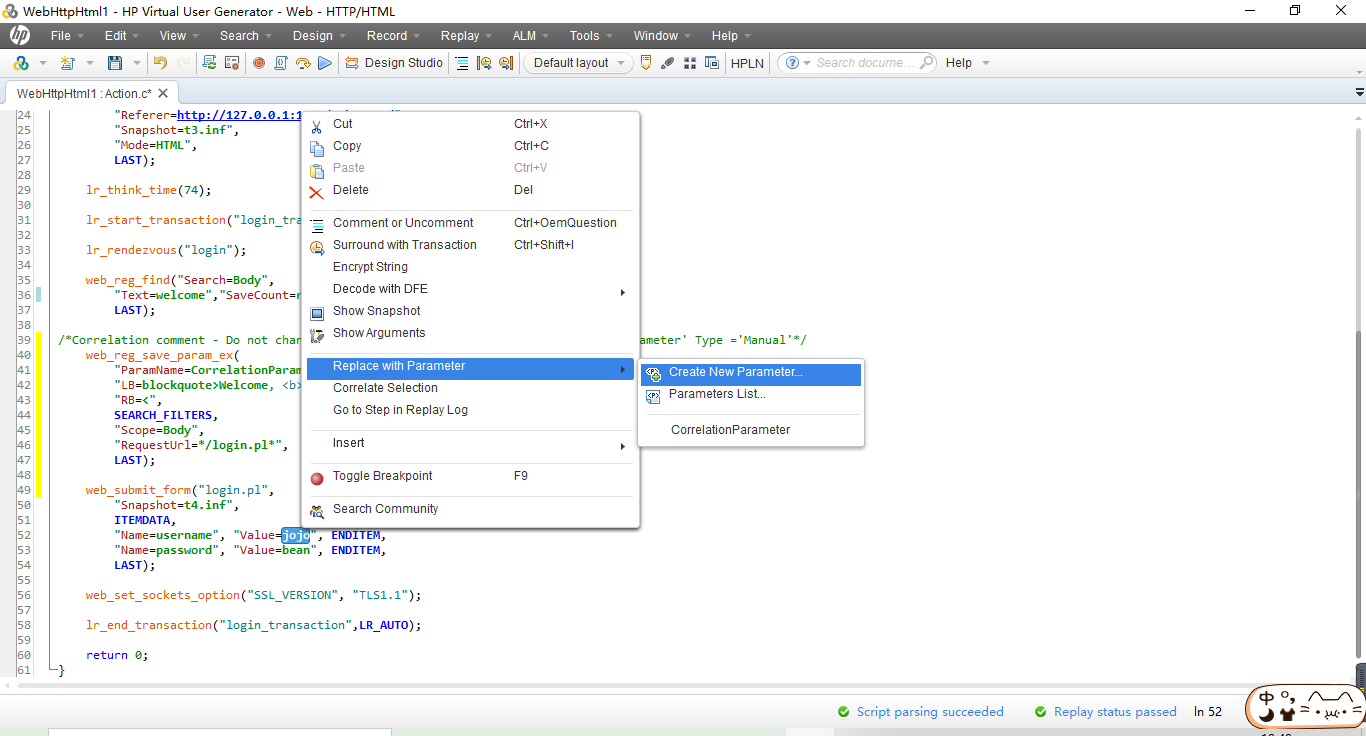Viewport: 1366px width, 736px height.
Task: Click the Script parsing succeeded status
Action: (920, 712)
